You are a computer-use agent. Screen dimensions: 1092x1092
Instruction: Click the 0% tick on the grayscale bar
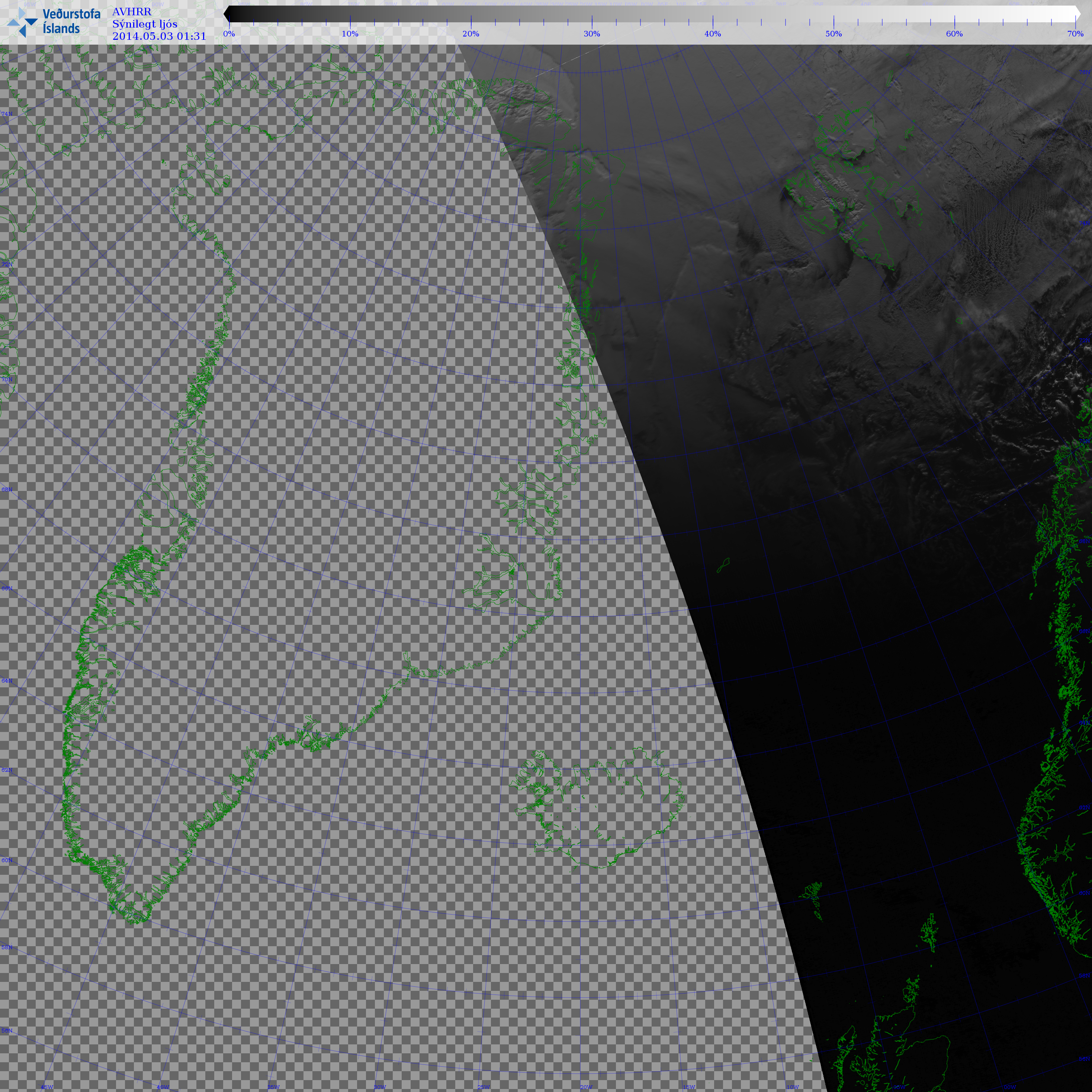[x=229, y=22]
